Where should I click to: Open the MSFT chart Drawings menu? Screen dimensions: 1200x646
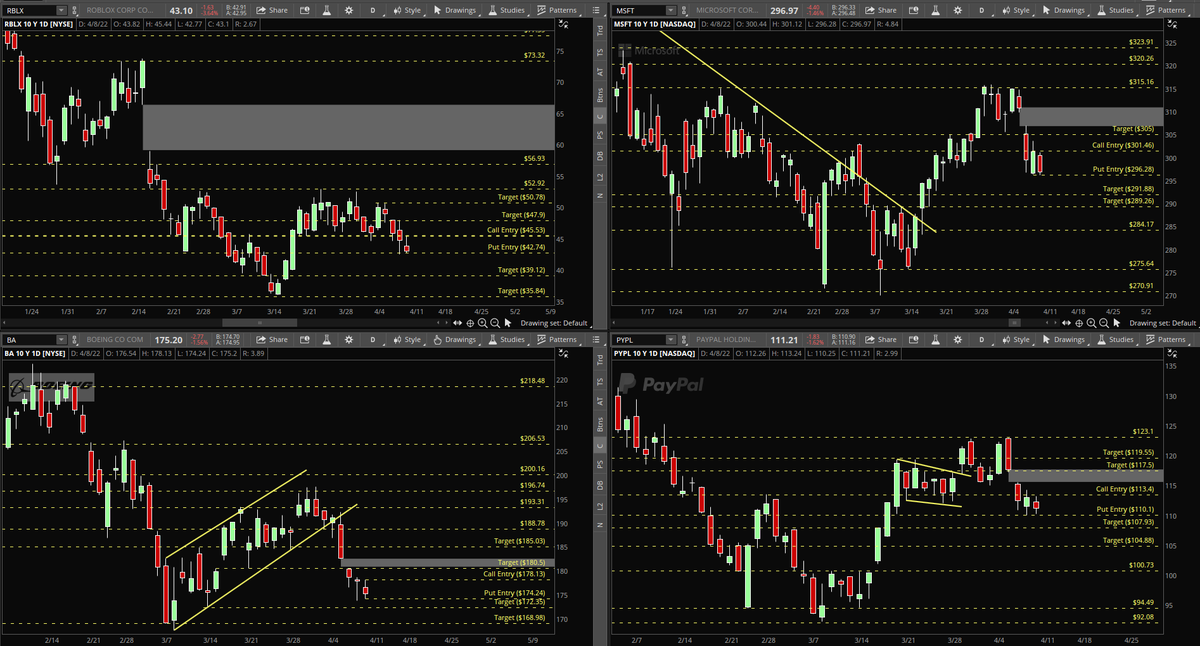[1064, 9]
